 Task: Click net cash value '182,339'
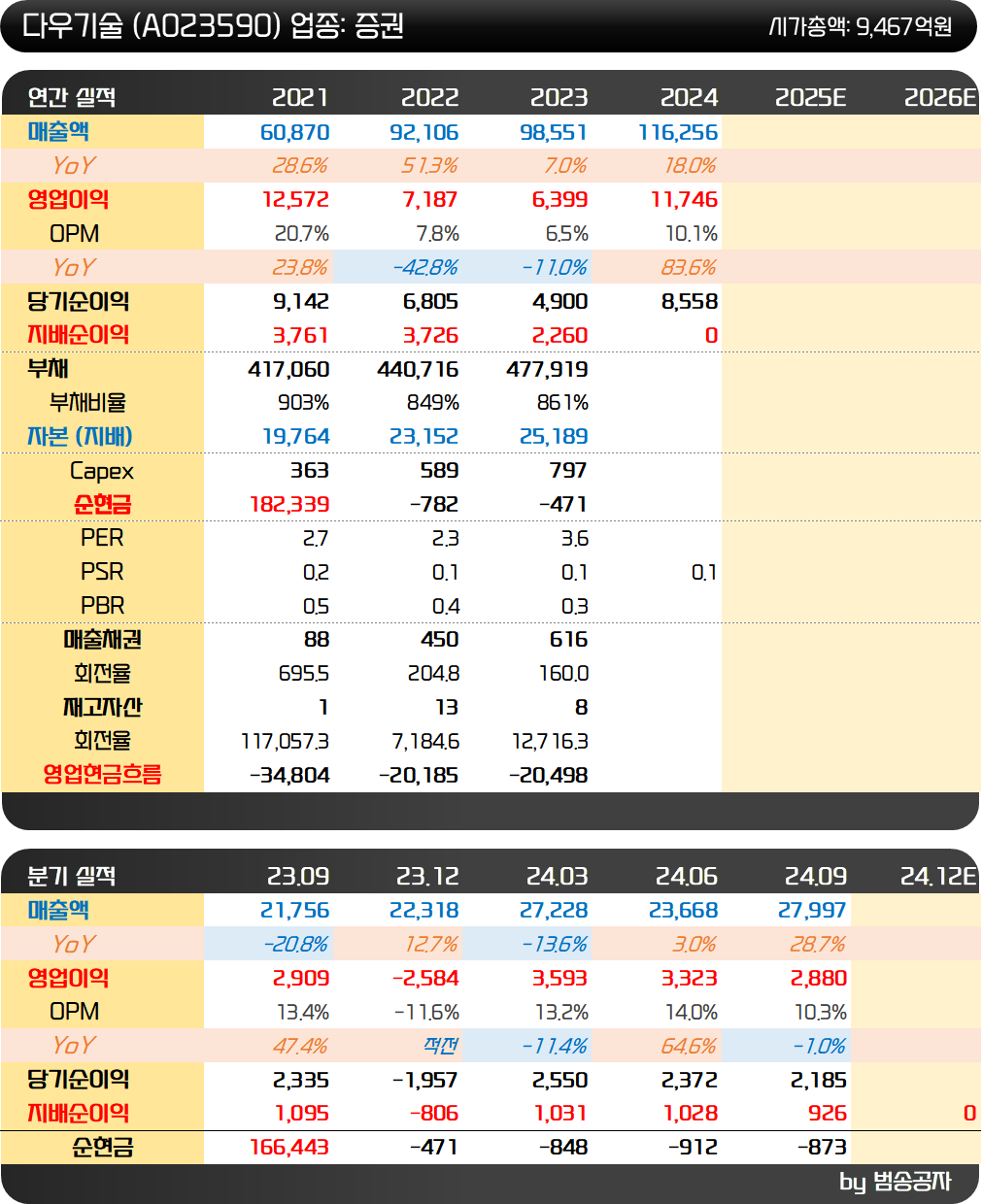click(x=289, y=504)
